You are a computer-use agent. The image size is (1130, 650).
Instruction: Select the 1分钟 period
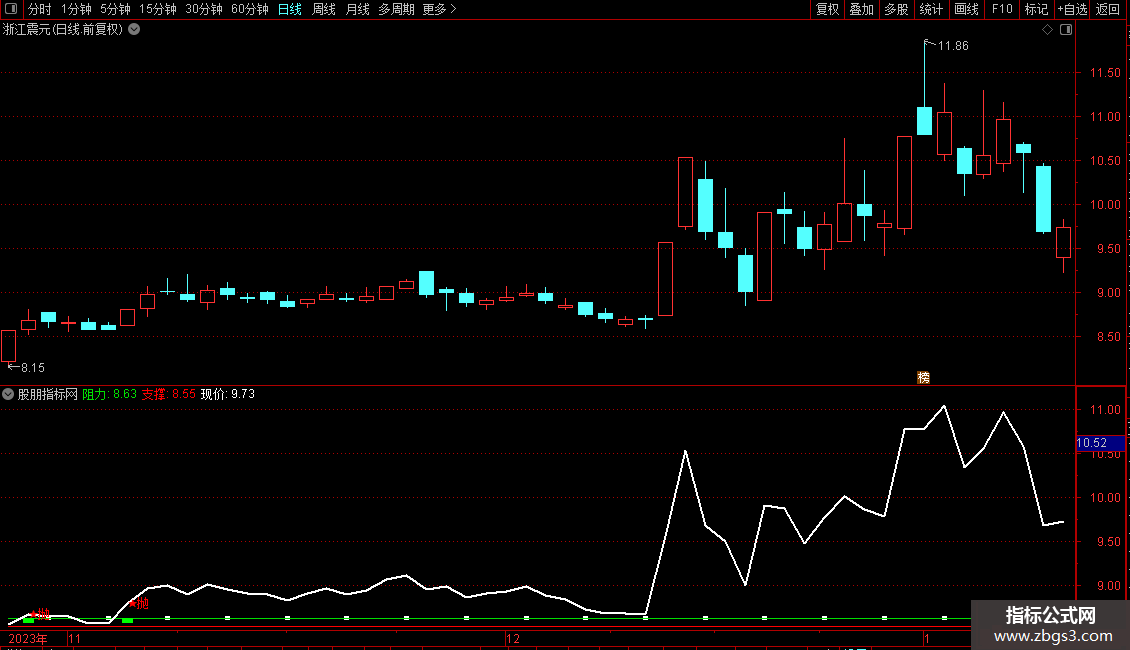pyautogui.click(x=76, y=9)
